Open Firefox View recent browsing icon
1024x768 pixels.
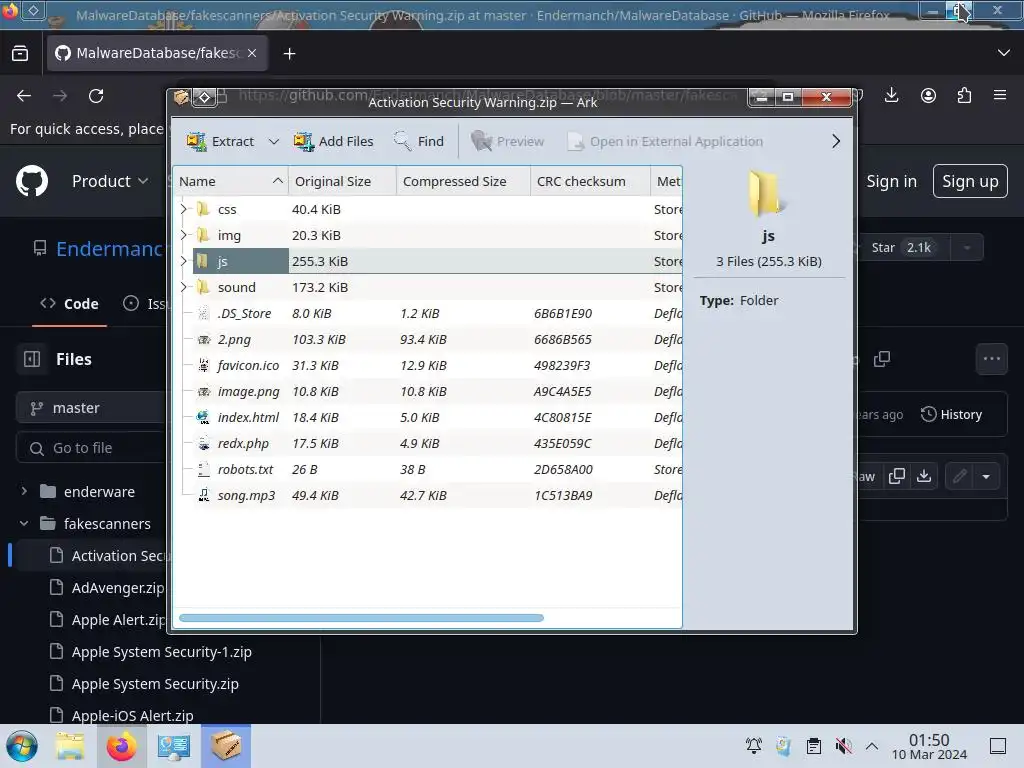[20, 53]
